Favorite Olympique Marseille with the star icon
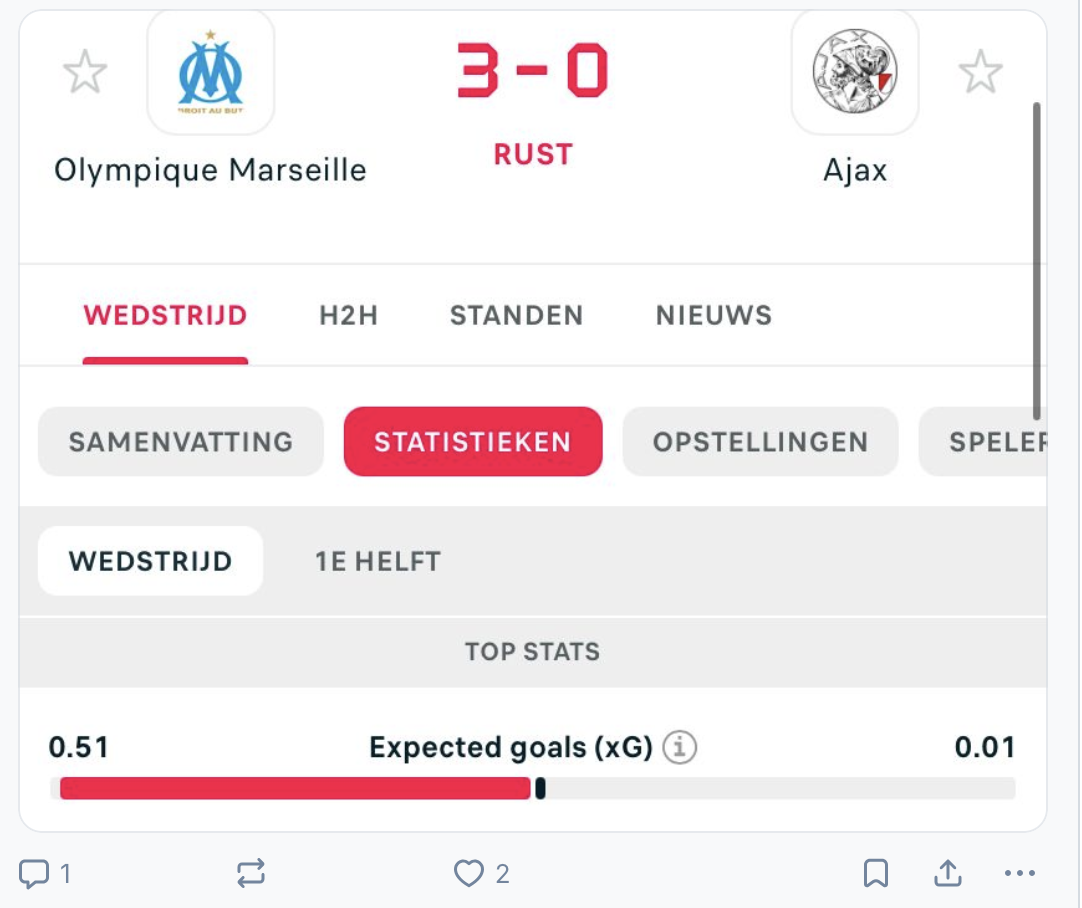1082x908 pixels. (x=85, y=73)
